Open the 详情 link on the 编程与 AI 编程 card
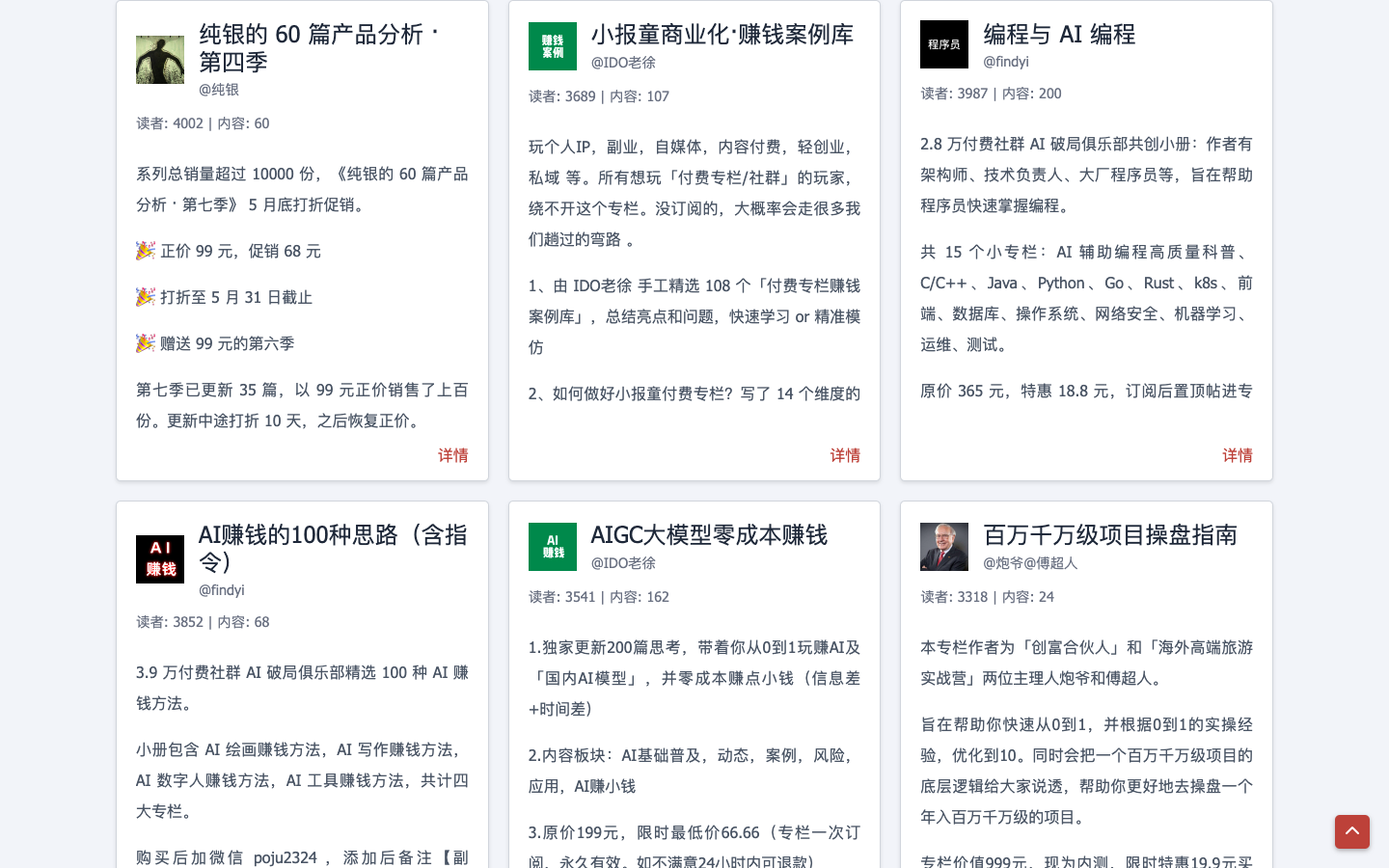This screenshot has height=868, width=1389. [1238, 455]
